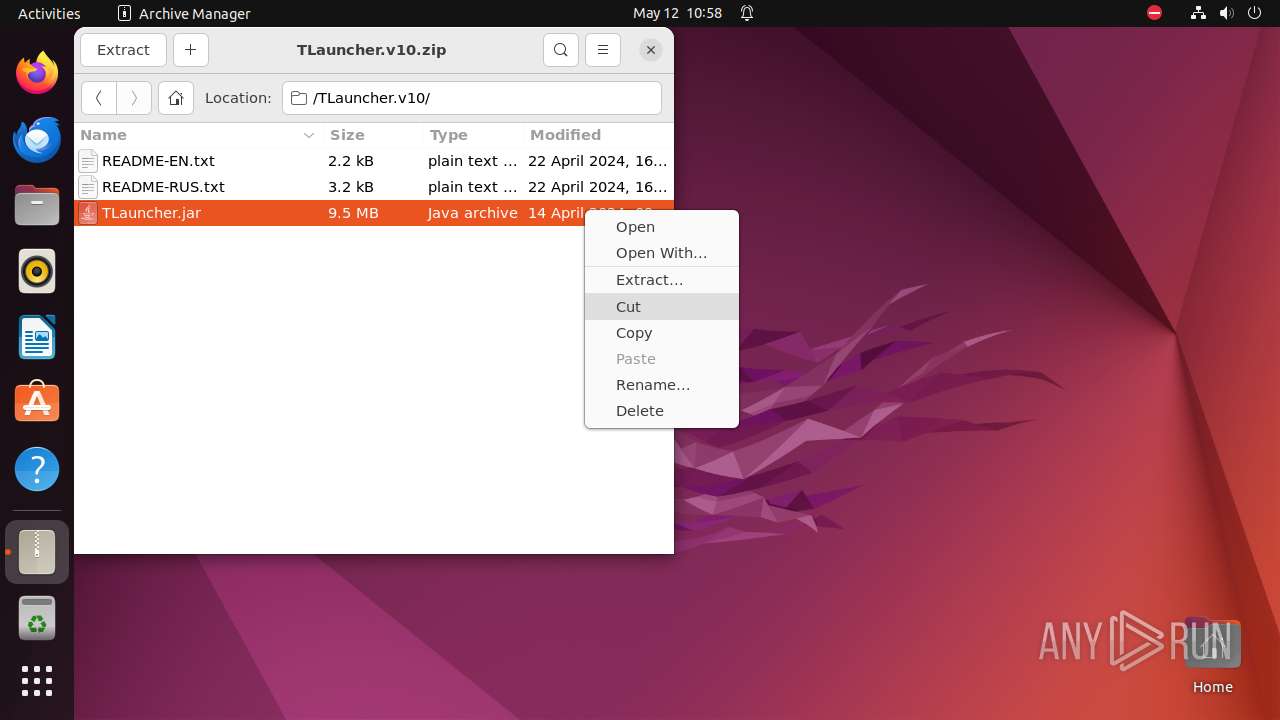Choose Cut in the context menu
The width and height of the screenshot is (1280, 720).
point(661,307)
